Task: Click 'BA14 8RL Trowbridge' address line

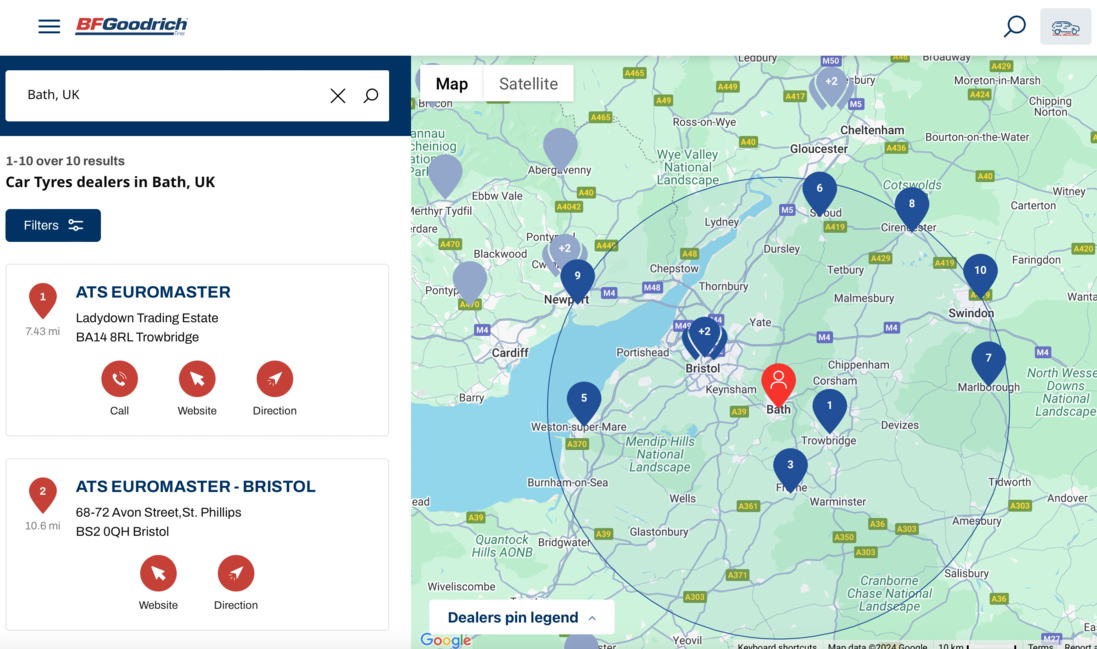Action: pyautogui.click(x=137, y=337)
